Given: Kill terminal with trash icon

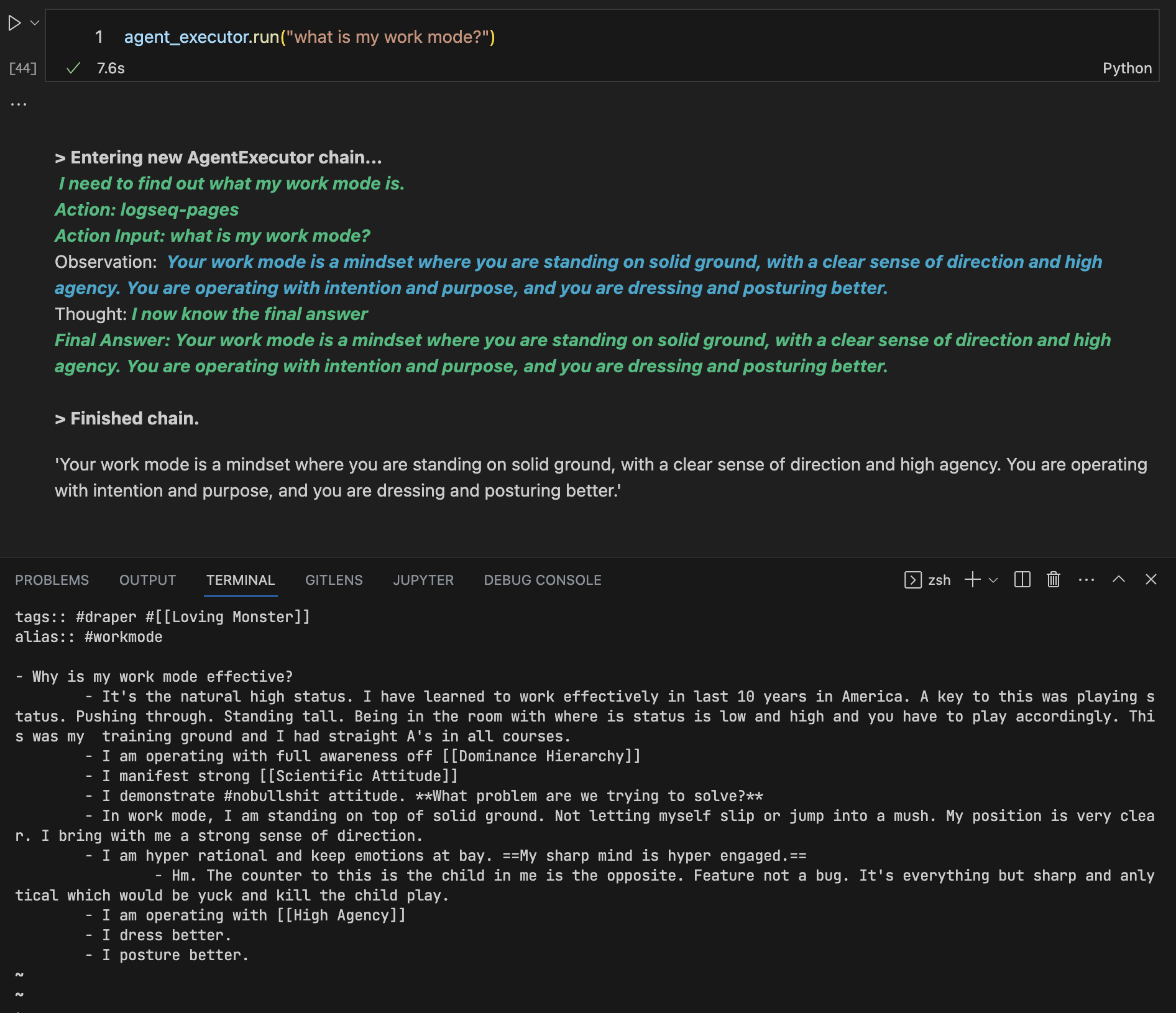Looking at the screenshot, I should [1053, 580].
